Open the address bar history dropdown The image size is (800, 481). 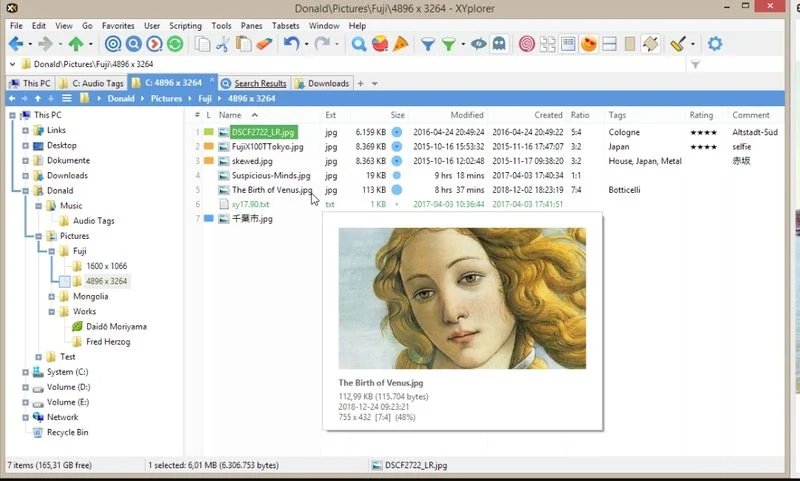click(12, 64)
